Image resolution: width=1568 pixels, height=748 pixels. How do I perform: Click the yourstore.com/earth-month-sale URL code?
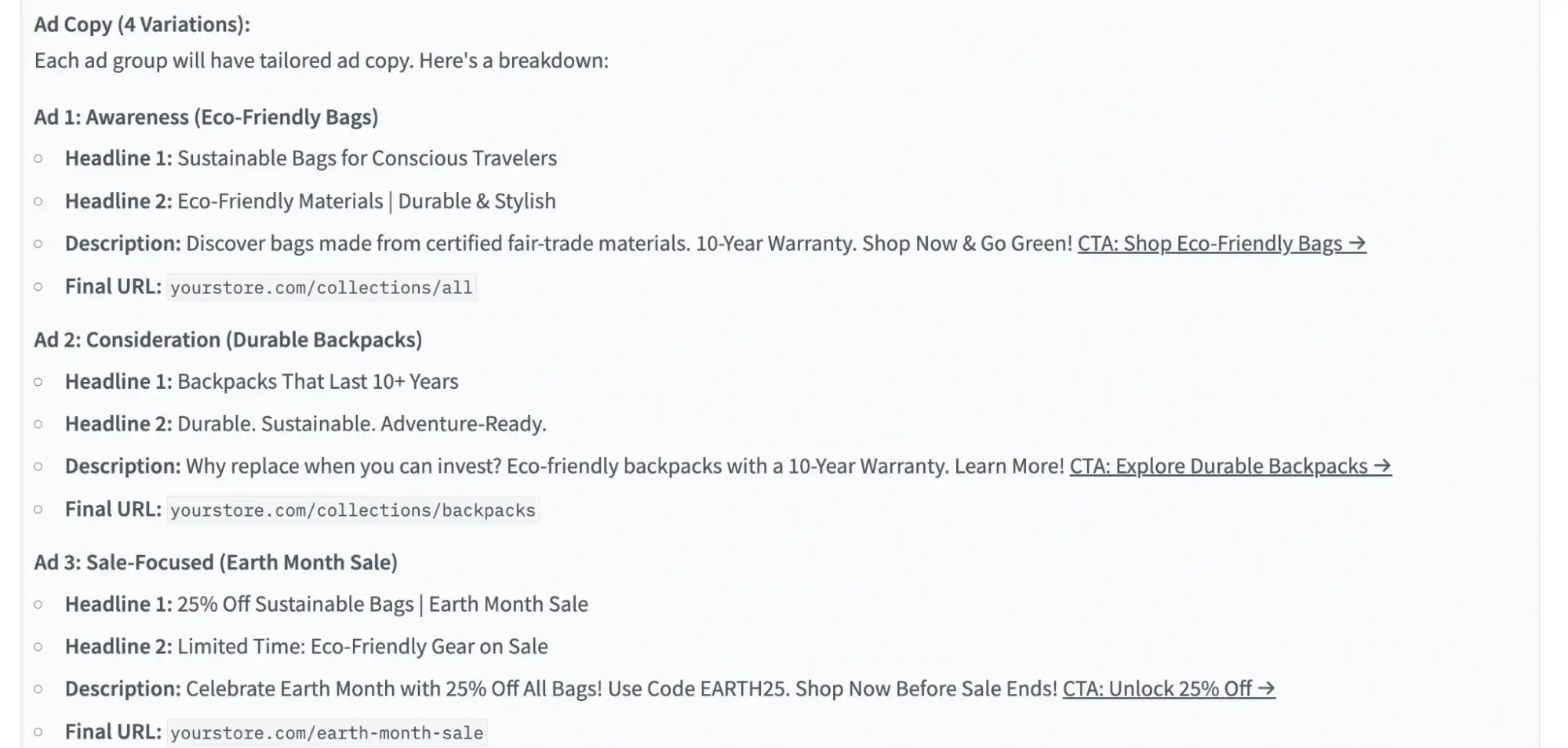(x=326, y=733)
